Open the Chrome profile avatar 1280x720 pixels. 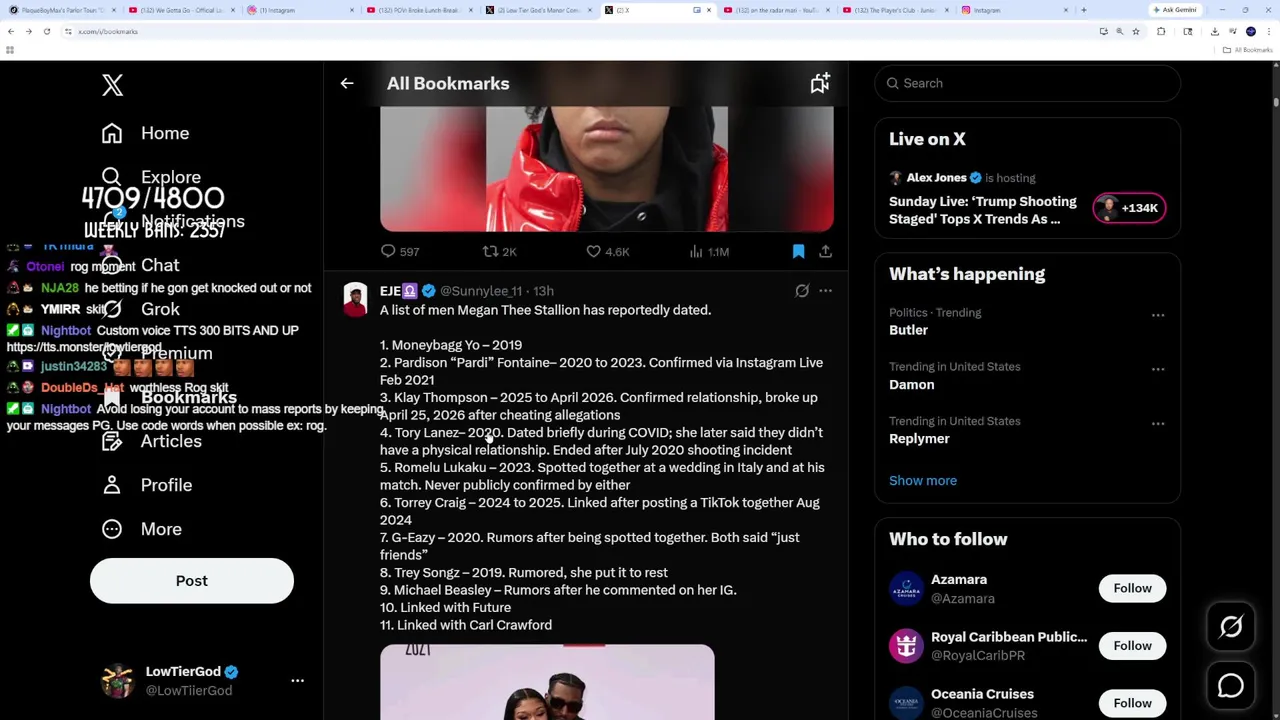(1251, 31)
